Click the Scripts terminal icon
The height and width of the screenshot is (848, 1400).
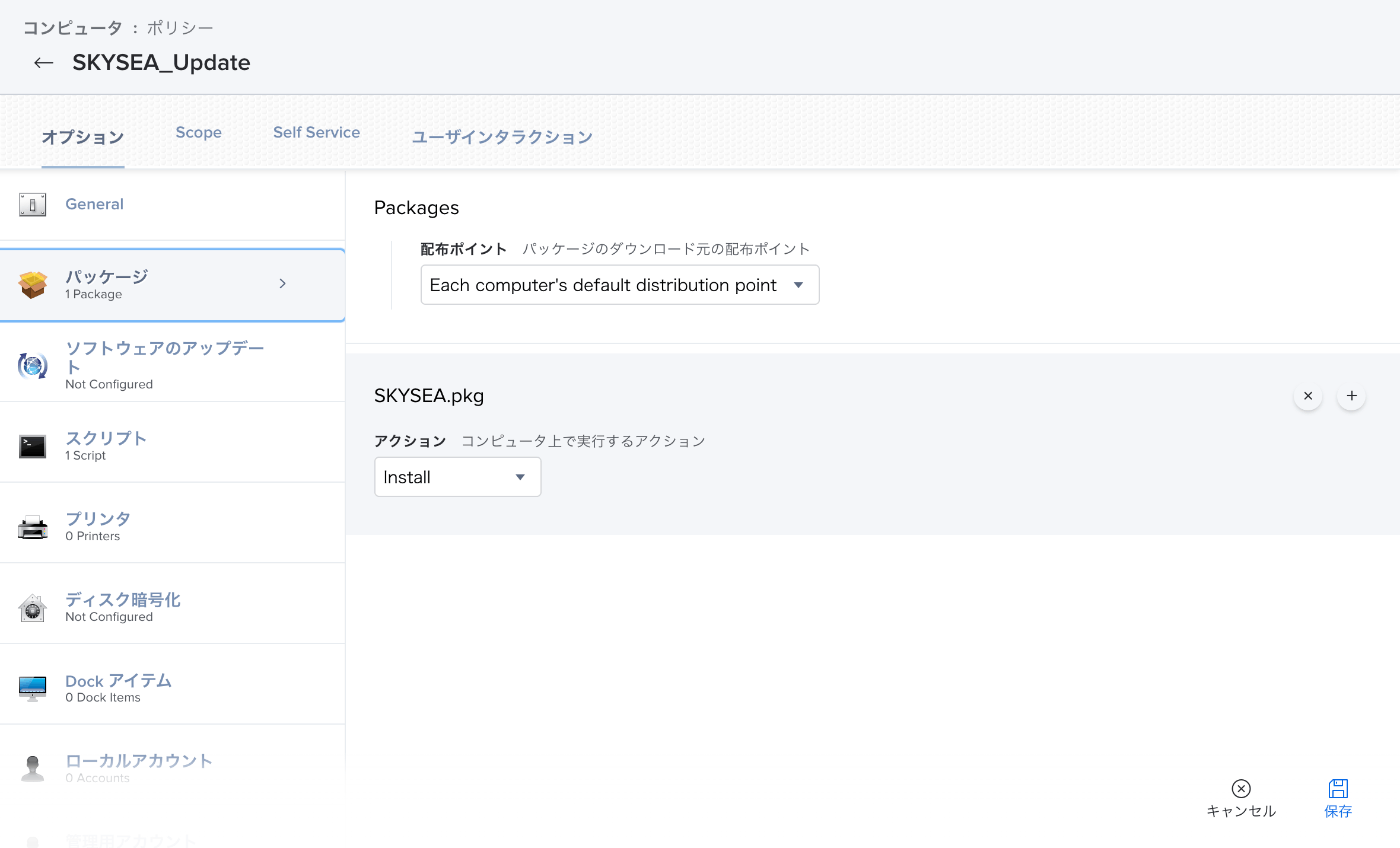point(33,446)
